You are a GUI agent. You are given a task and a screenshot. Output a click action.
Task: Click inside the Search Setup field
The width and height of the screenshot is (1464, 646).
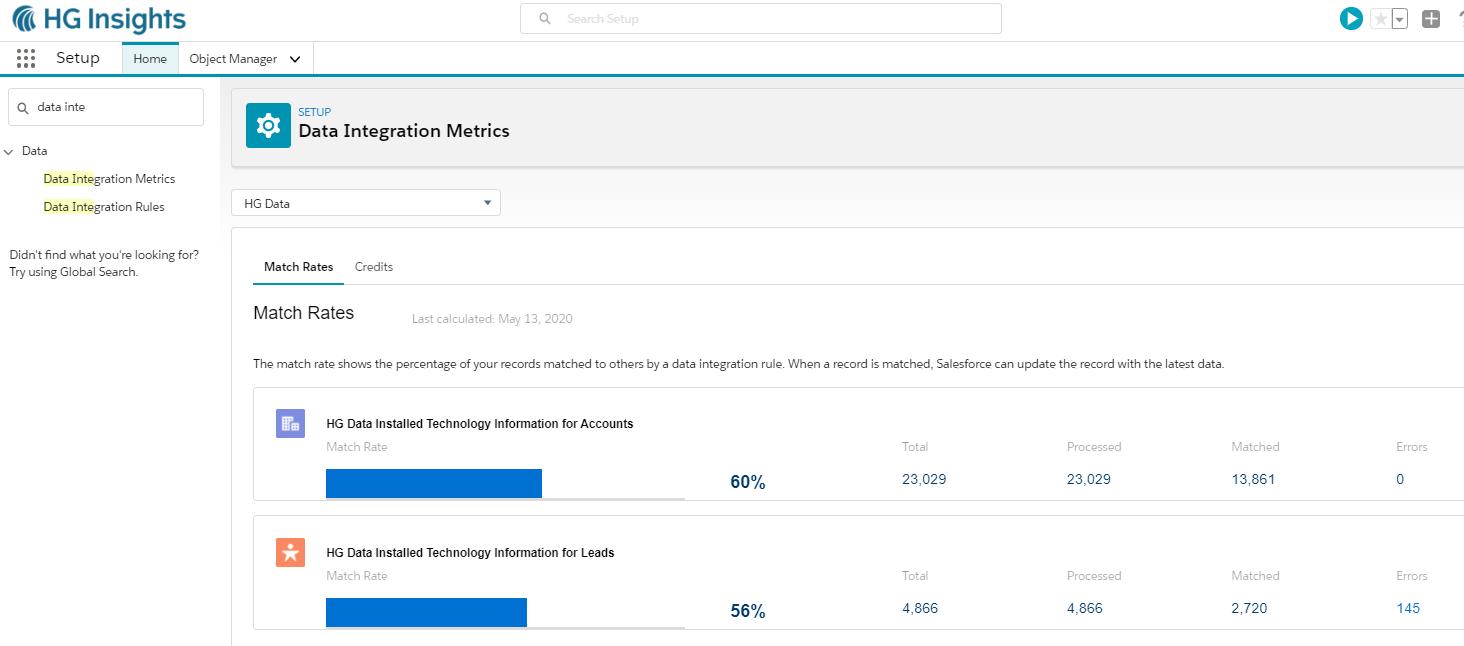[x=760, y=19]
